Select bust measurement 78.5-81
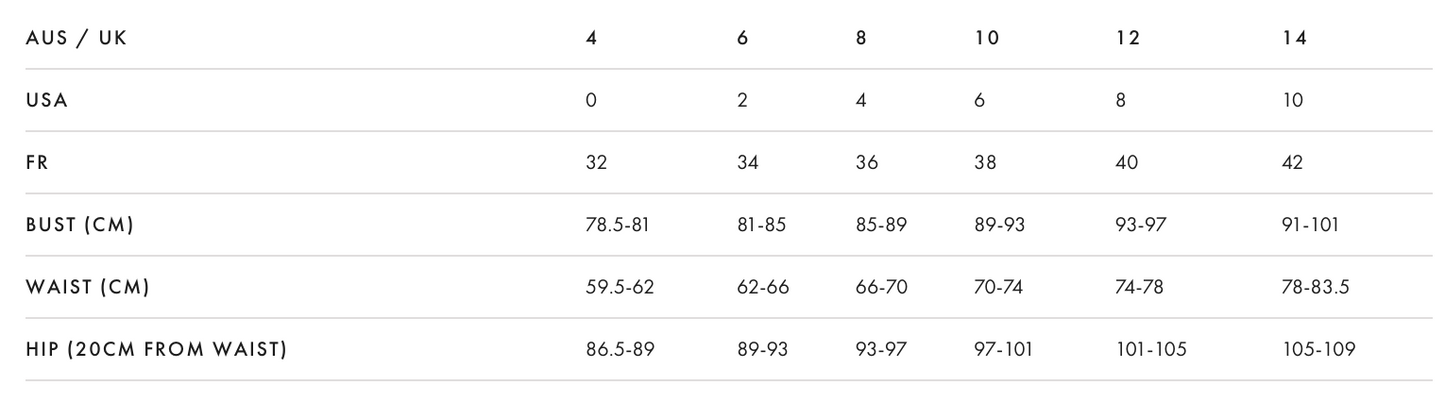Viewport: 1445px width, 402px height. [617, 225]
